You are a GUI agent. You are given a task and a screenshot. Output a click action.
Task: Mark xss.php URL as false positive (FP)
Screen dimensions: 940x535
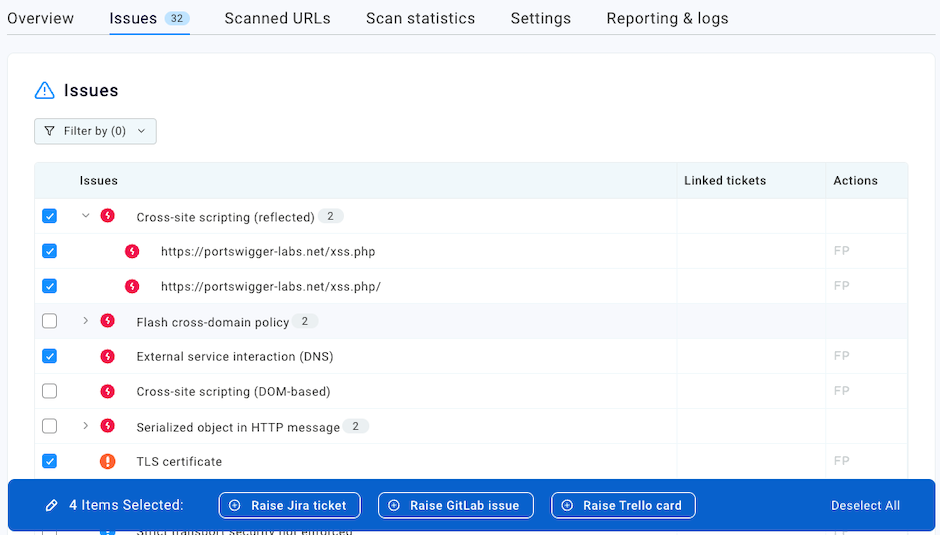pos(841,251)
